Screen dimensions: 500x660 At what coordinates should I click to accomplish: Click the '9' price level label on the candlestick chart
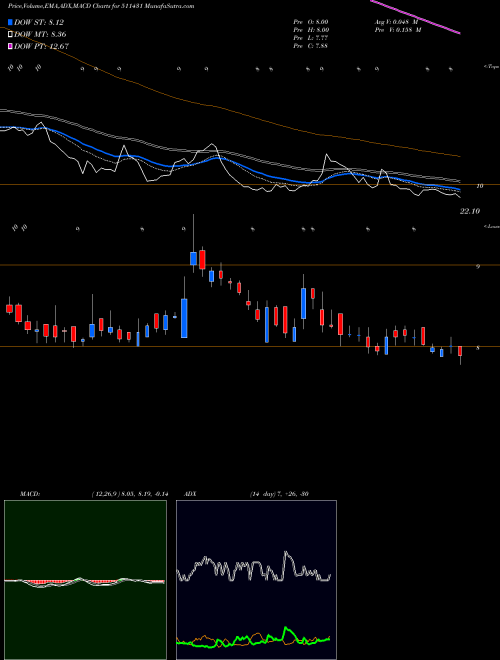pyautogui.click(x=478, y=266)
